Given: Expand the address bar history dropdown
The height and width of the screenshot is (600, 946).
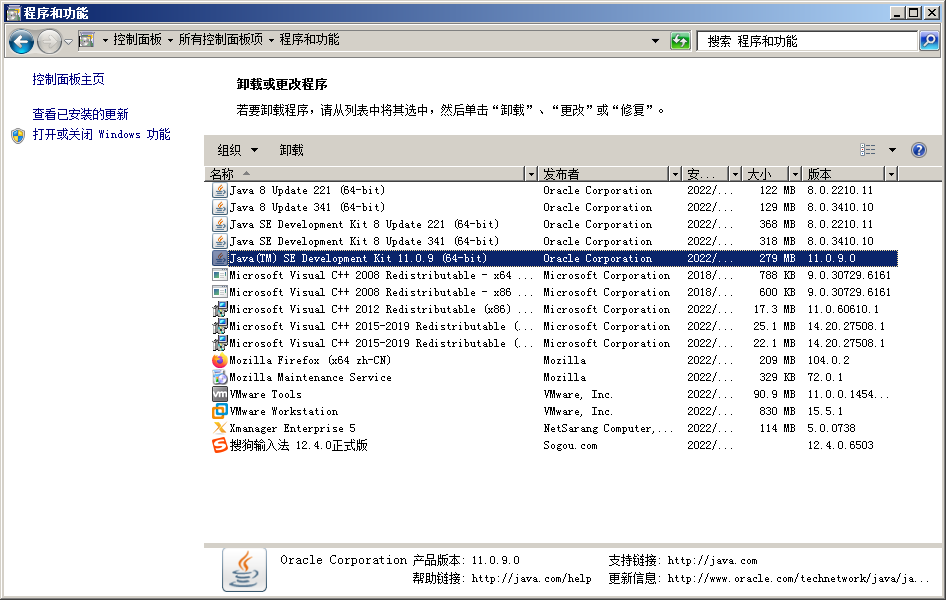Looking at the screenshot, I should click(x=655, y=41).
